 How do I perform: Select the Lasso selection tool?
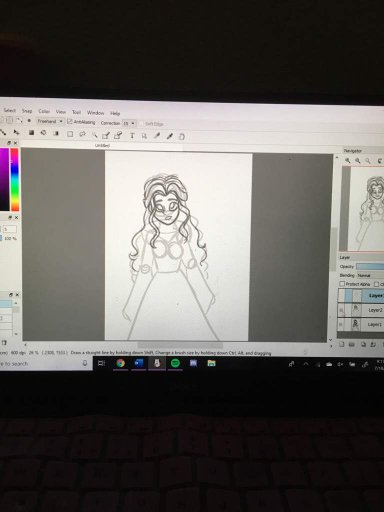click(82, 134)
